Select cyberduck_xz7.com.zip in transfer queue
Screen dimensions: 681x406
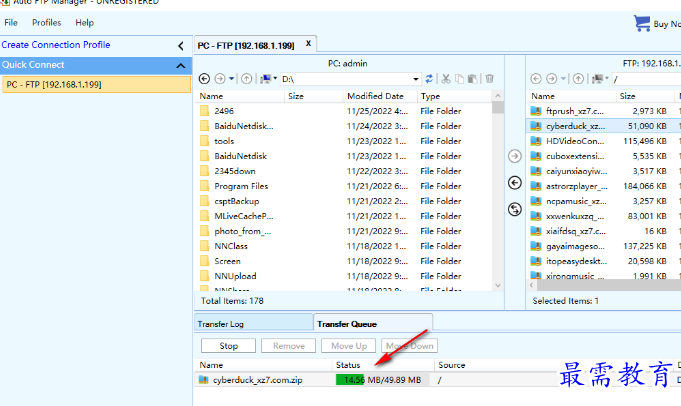tap(258, 380)
